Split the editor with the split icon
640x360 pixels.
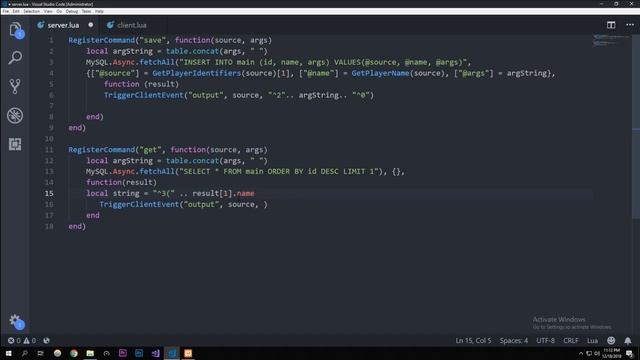[611, 25]
